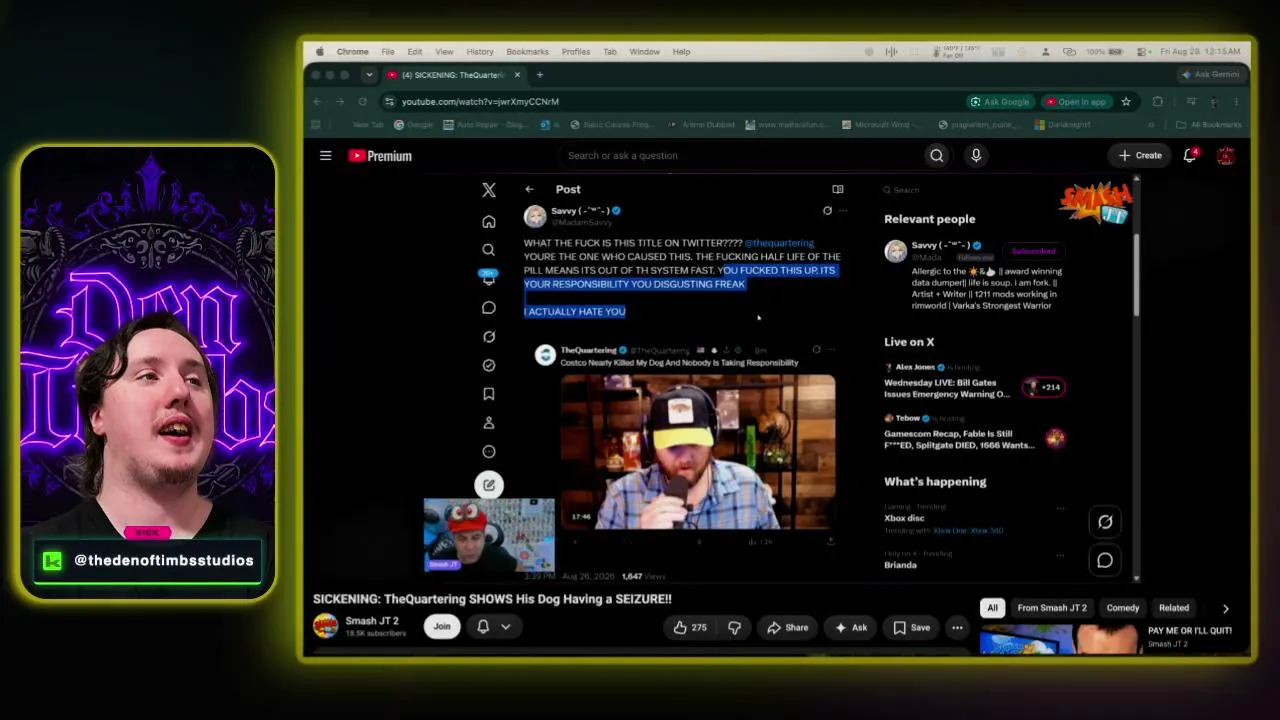Go forward using Chrome's forward arrow
Viewport: 1280px width, 720px height.
point(340,101)
